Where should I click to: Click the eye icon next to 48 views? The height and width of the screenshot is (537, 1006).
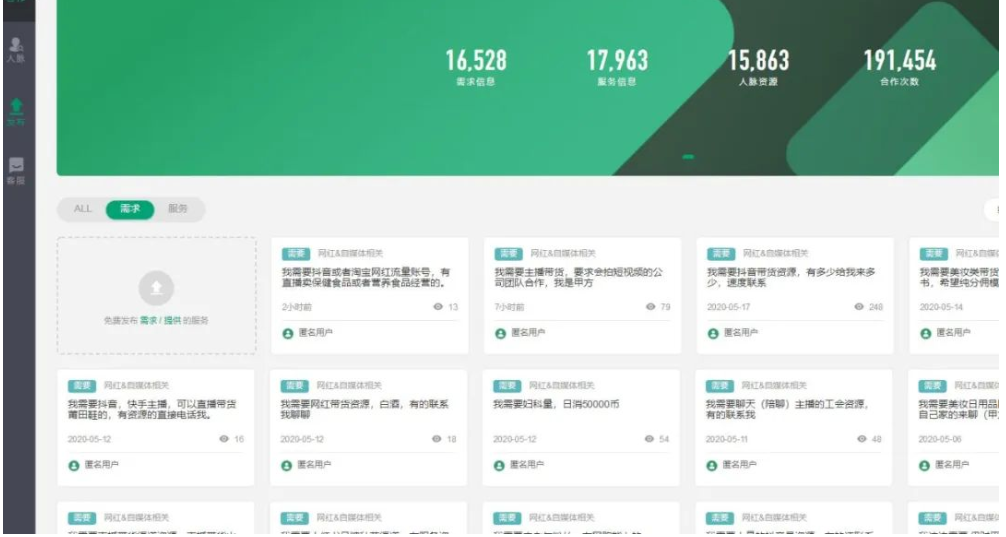point(862,439)
